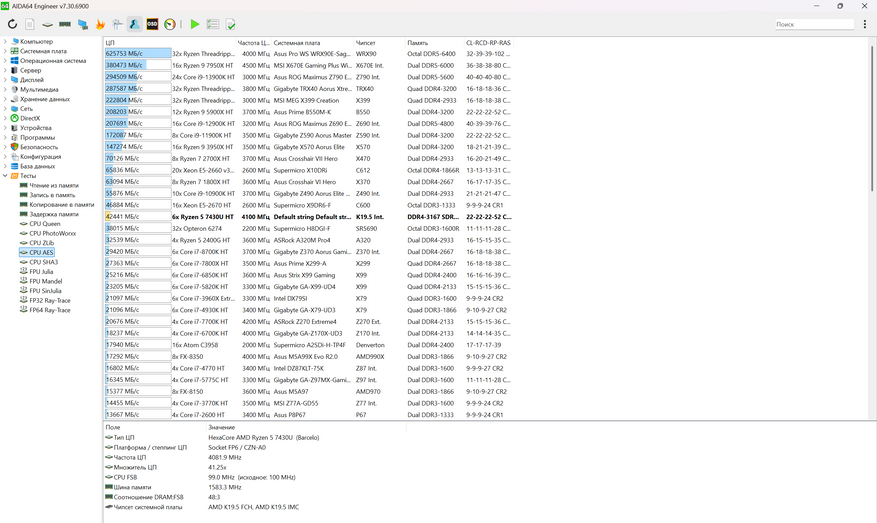Open Копирование в памяти test
Image resolution: width=877 pixels, height=523 pixels.
pyautogui.click(x=62, y=204)
